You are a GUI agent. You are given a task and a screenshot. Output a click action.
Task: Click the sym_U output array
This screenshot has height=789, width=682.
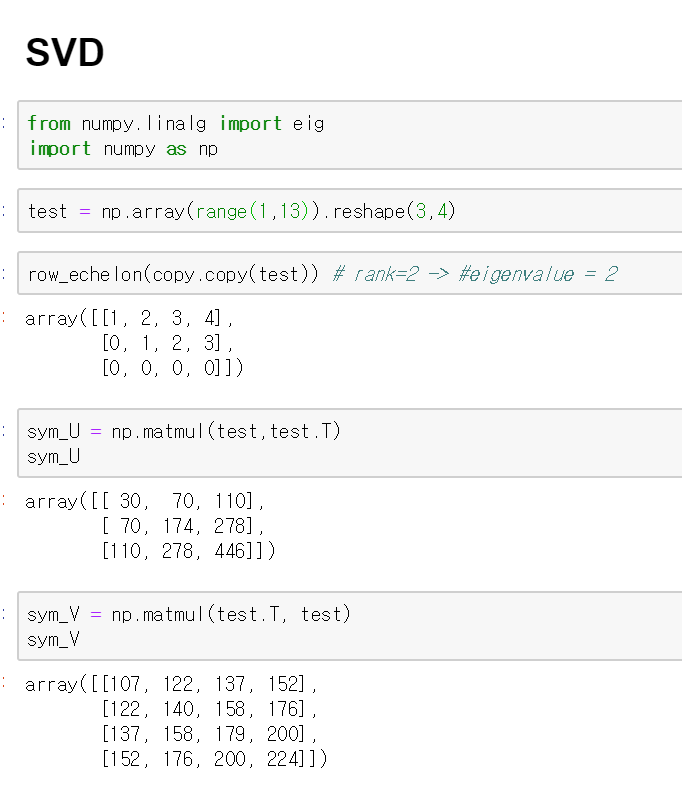150,526
